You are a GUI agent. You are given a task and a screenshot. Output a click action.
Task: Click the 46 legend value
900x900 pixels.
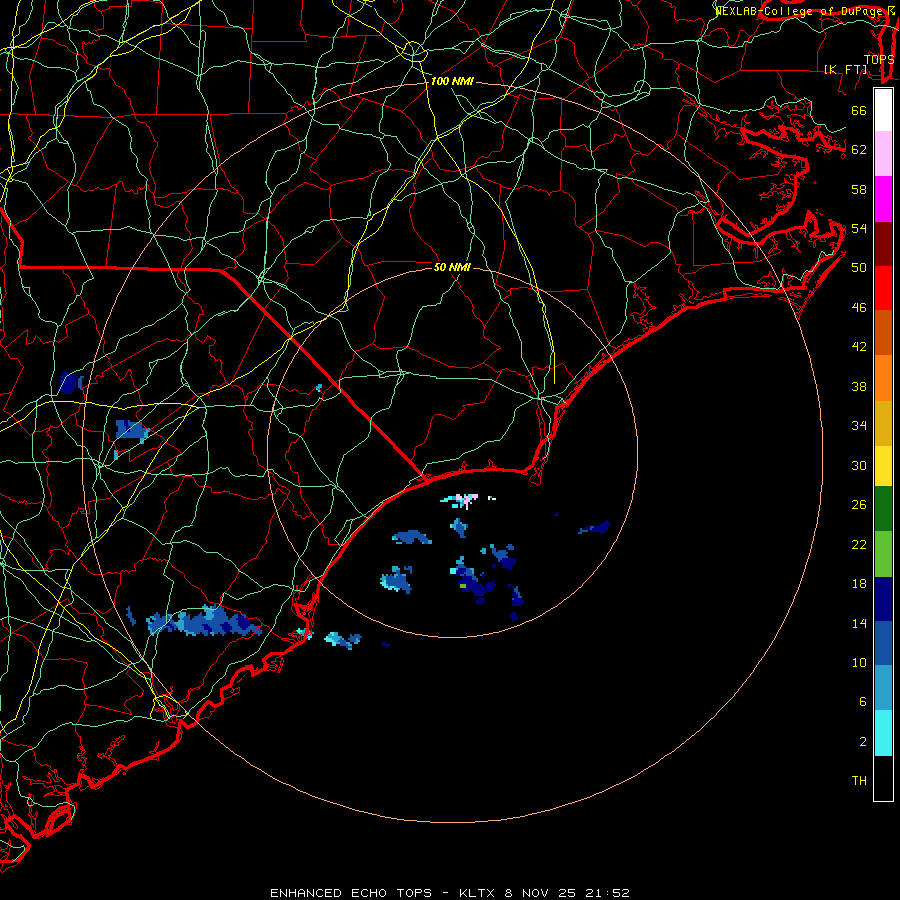pyautogui.click(x=859, y=307)
